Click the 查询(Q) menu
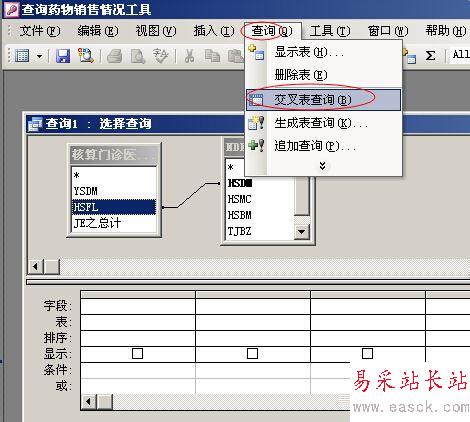Viewport: 470px width, 422px height. (x=272, y=31)
